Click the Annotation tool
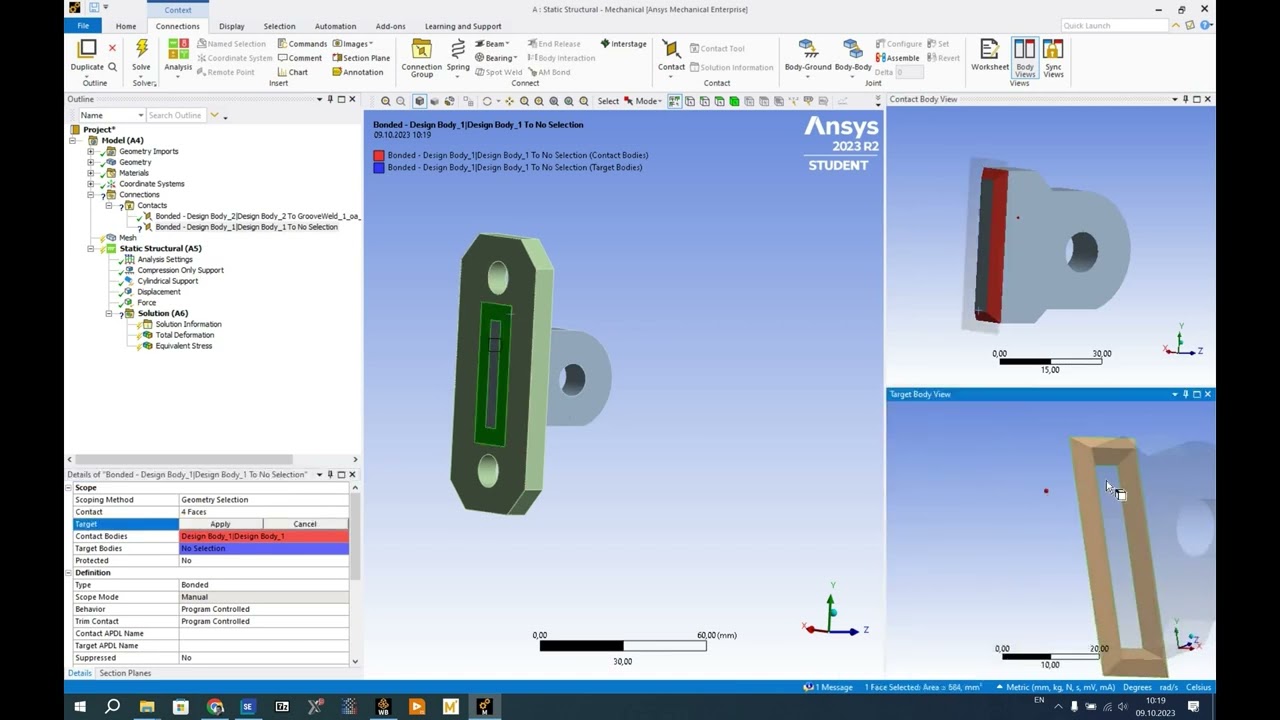This screenshot has width=1280, height=720. tap(357, 72)
